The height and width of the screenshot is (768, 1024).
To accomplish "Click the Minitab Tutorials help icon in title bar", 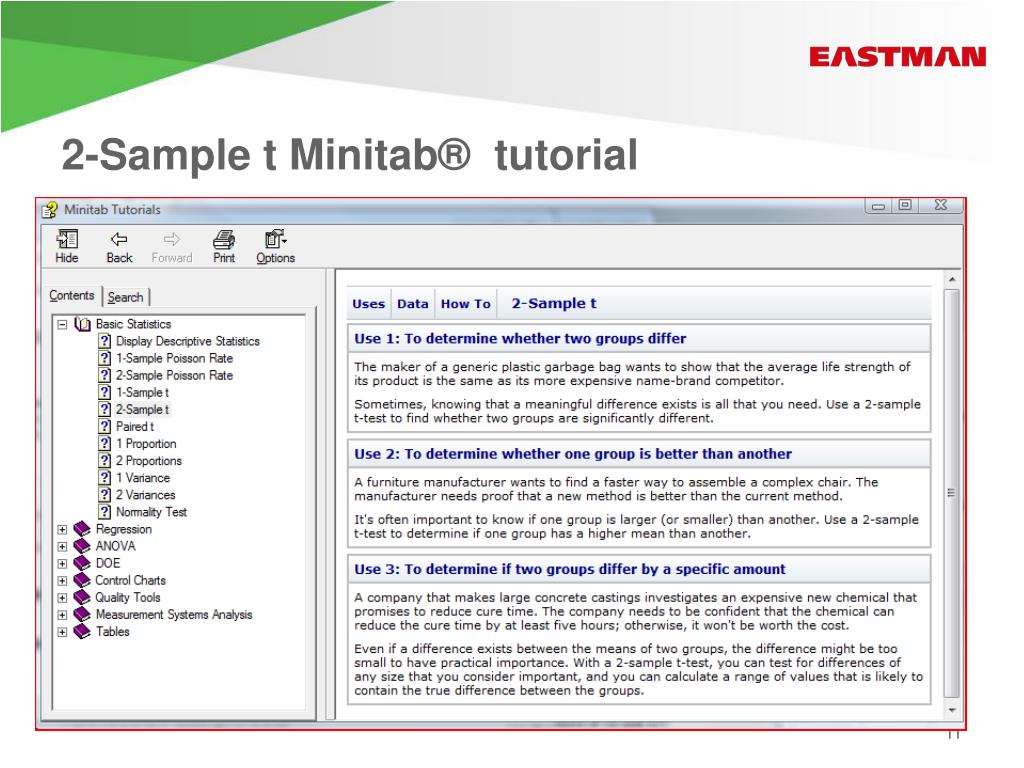I will [50, 210].
